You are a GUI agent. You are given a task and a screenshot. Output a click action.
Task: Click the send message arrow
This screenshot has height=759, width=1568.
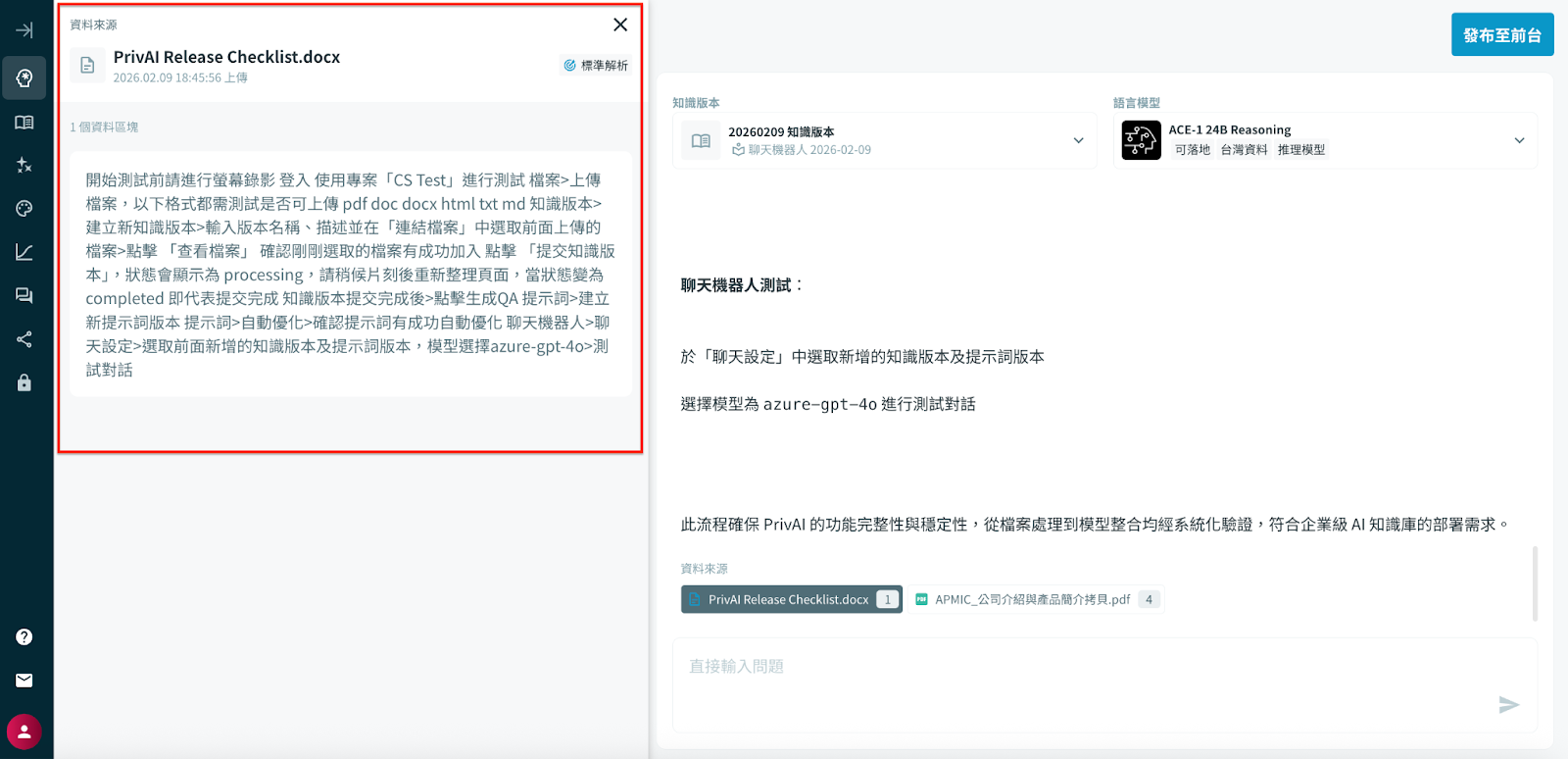(x=1508, y=705)
